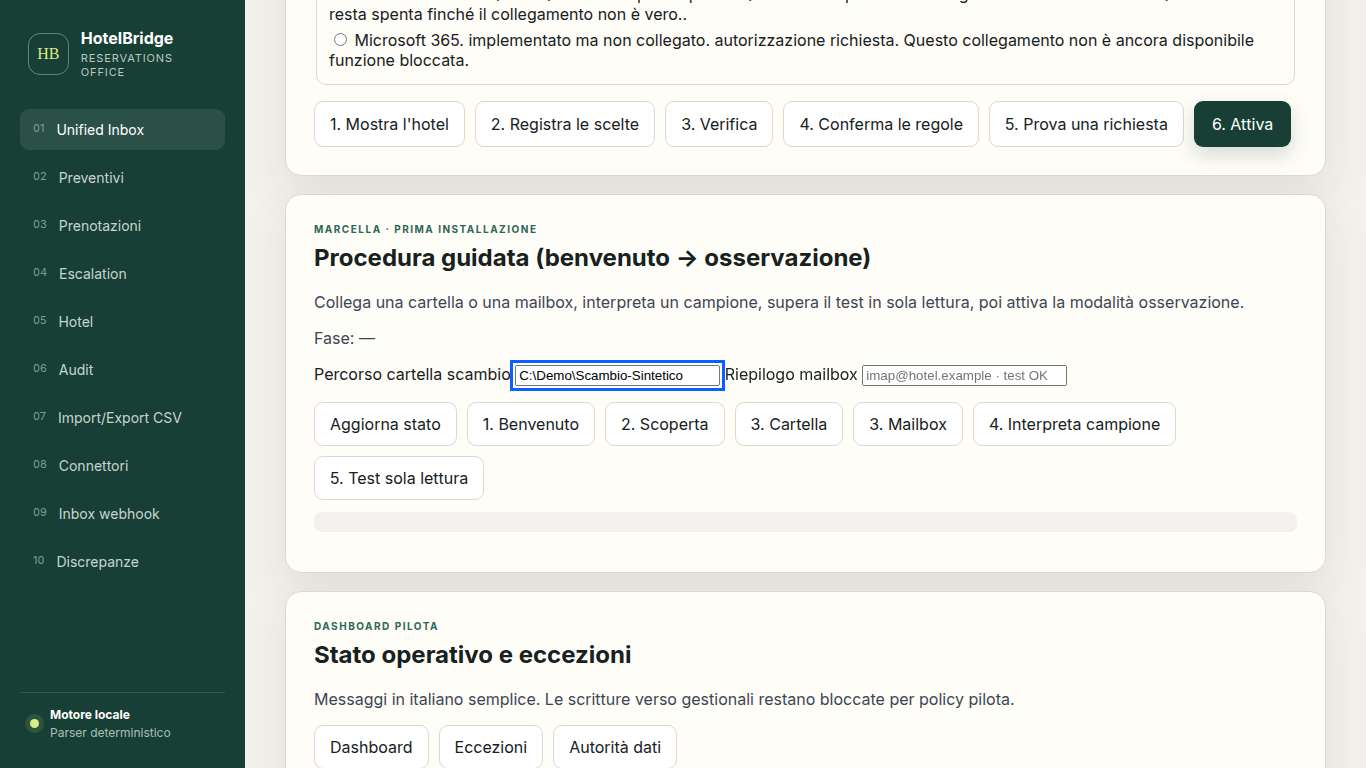
Task: Click the 'Stato operativo e eccezioni' heading
Action: (472, 655)
